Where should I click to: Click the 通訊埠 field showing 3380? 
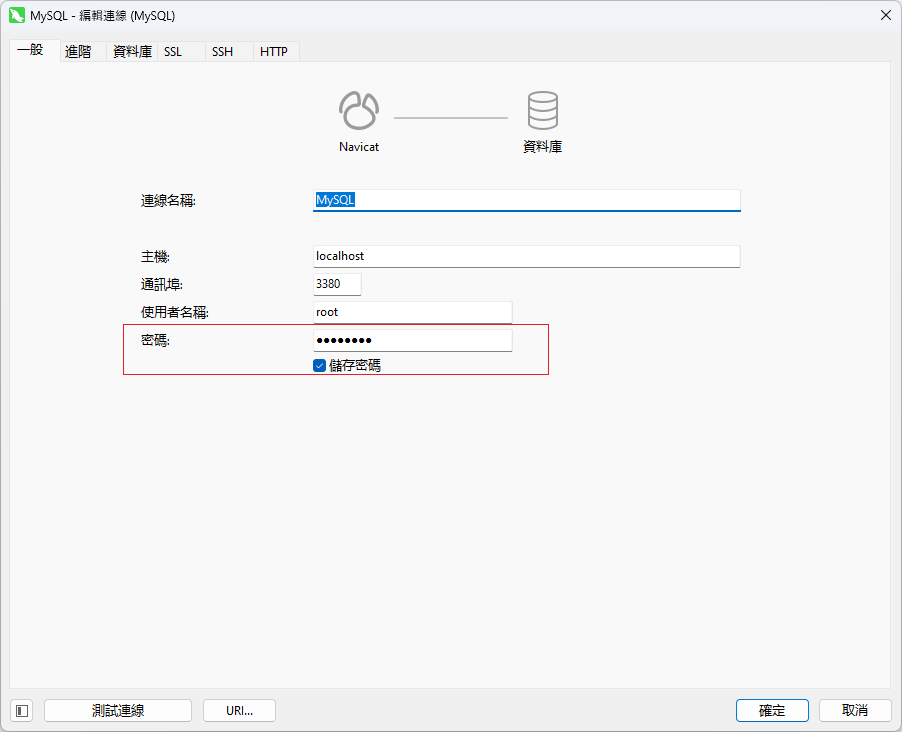(x=337, y=284)
